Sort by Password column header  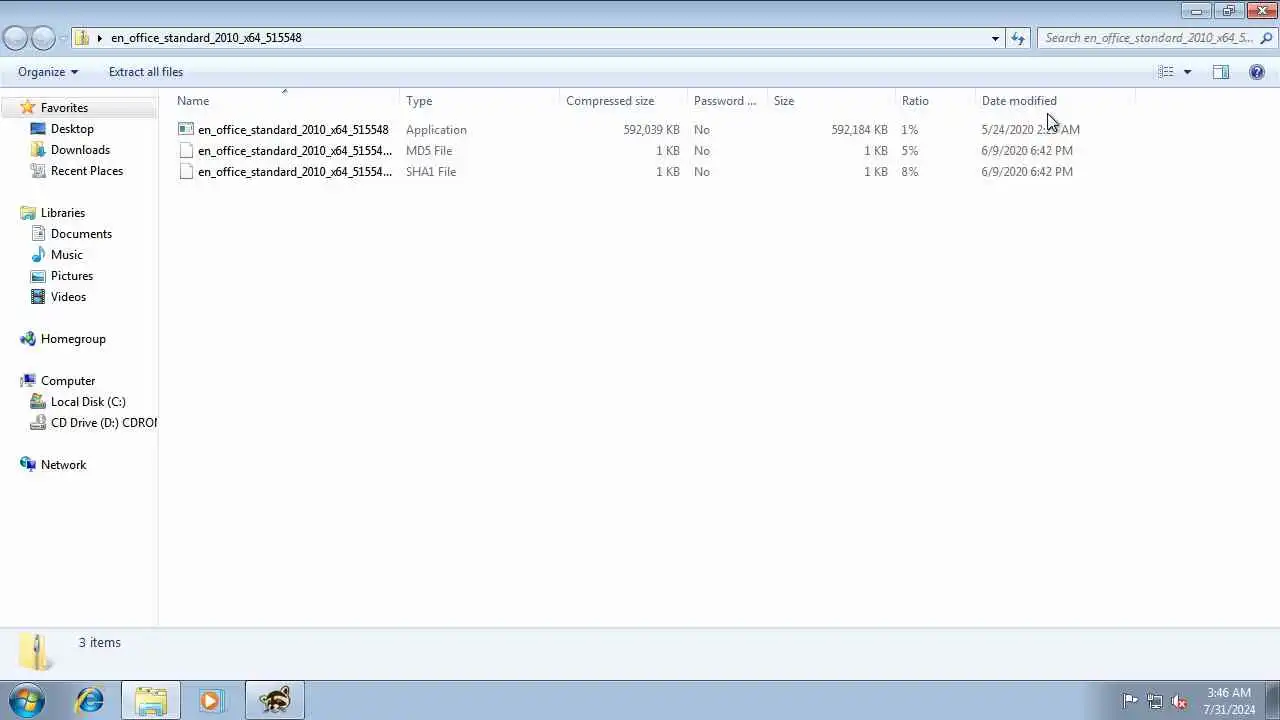[x=725, y=101]
